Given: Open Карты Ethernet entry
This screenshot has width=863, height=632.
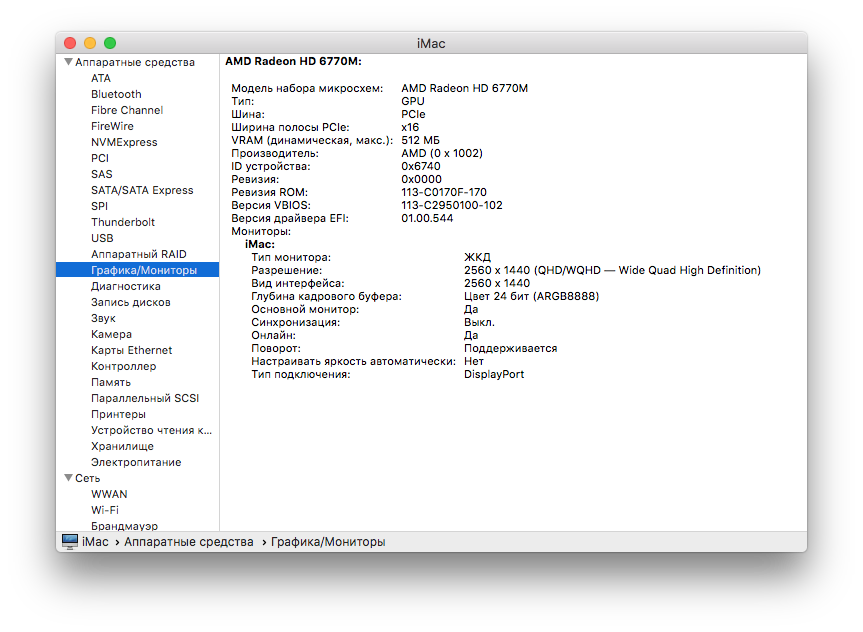Looking at the screenshot, I should (x=132, y=350).
